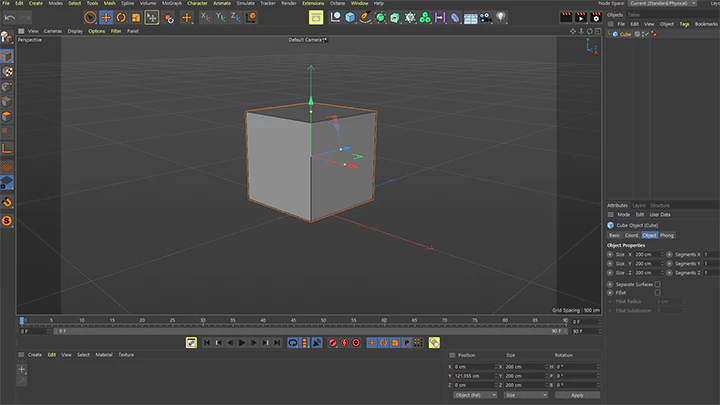This screenshot has width=720, height=405.
Task: Open the Node Space dropdown
Action: pos(663,3)
